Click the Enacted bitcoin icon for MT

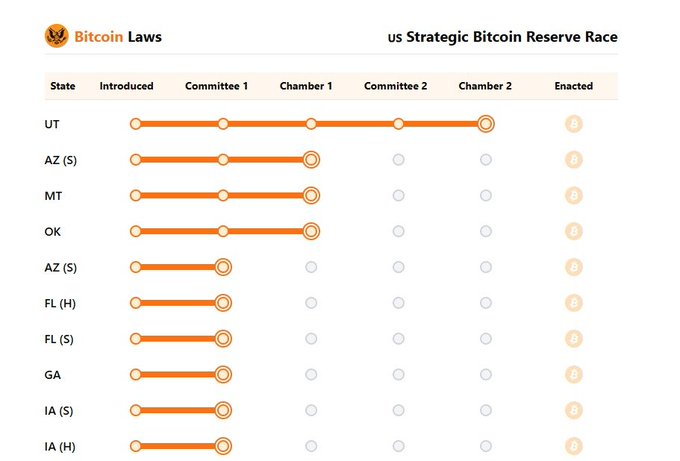coord(573,196)
